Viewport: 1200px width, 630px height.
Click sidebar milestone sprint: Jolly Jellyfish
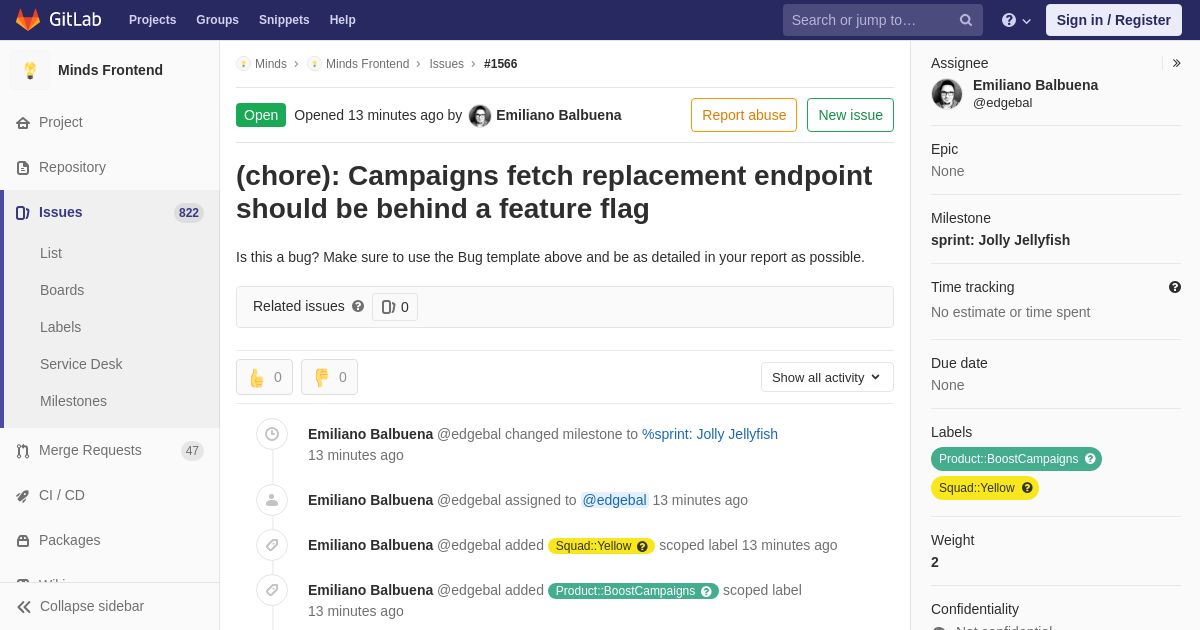[1000, 240]
